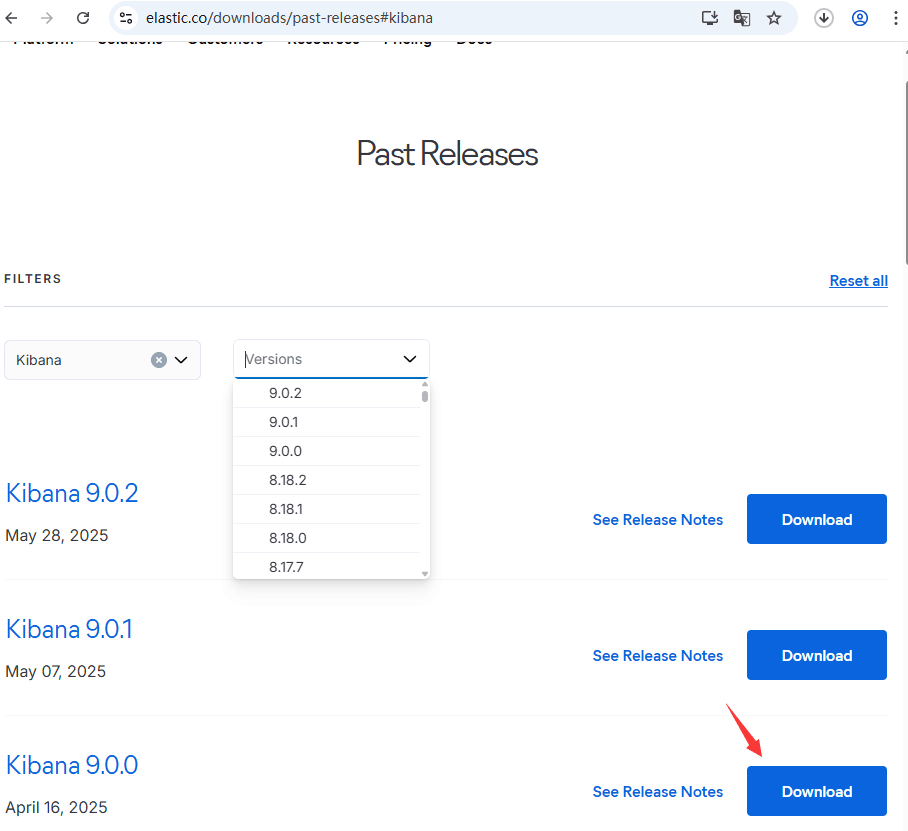Clear the Kibana product filter
The height and width of the screenshot is (831, 908).
point(159,360)
